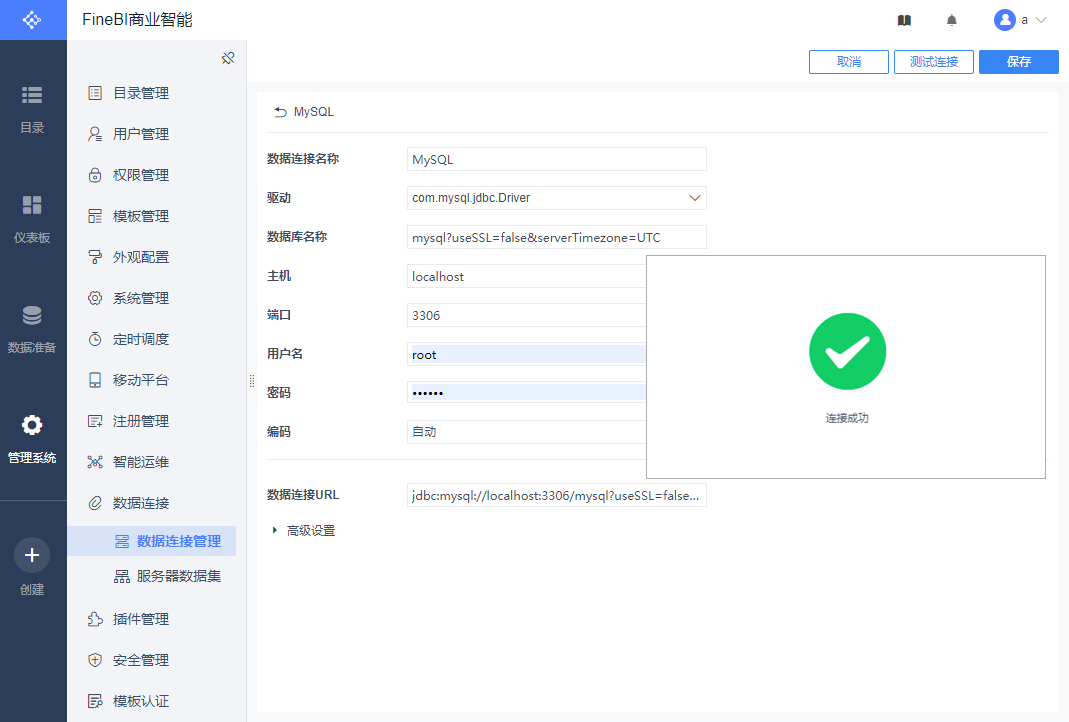The image size is (1069, 722).
Task: Open the 驱动 driver dropdown
Action: tap(556, 198)
